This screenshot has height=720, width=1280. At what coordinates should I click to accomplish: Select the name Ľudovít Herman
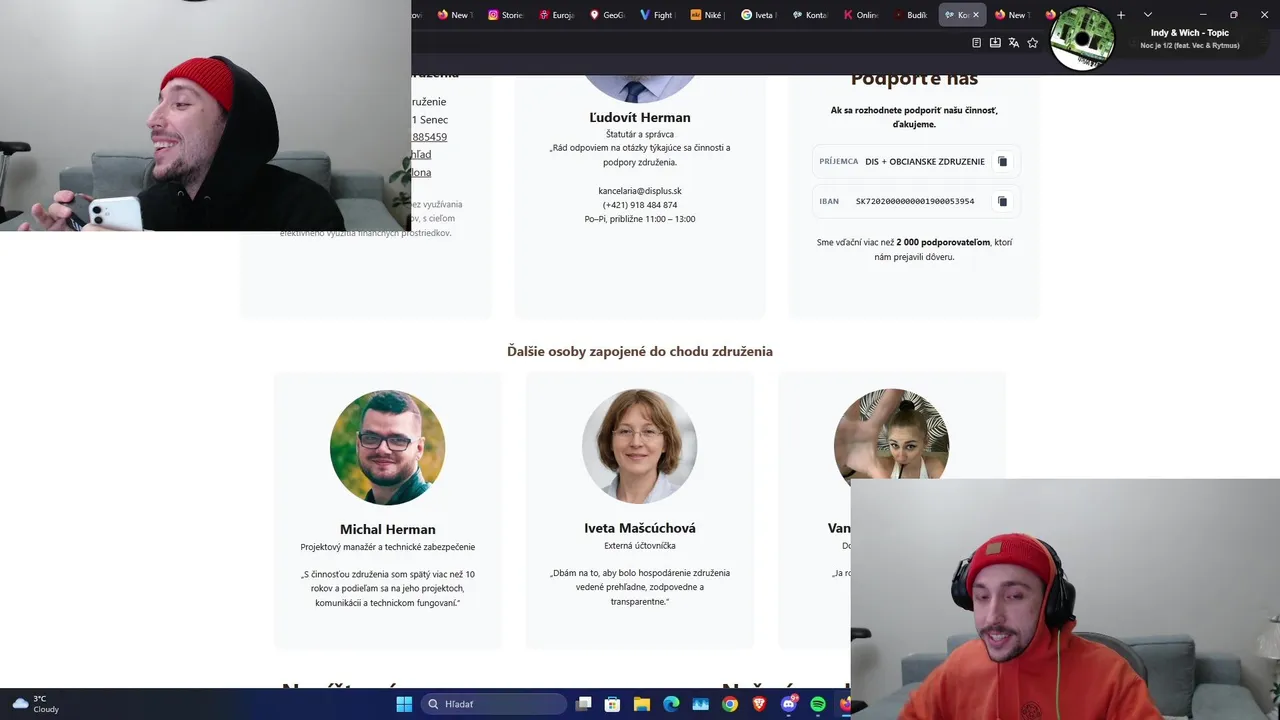point(640,117)
